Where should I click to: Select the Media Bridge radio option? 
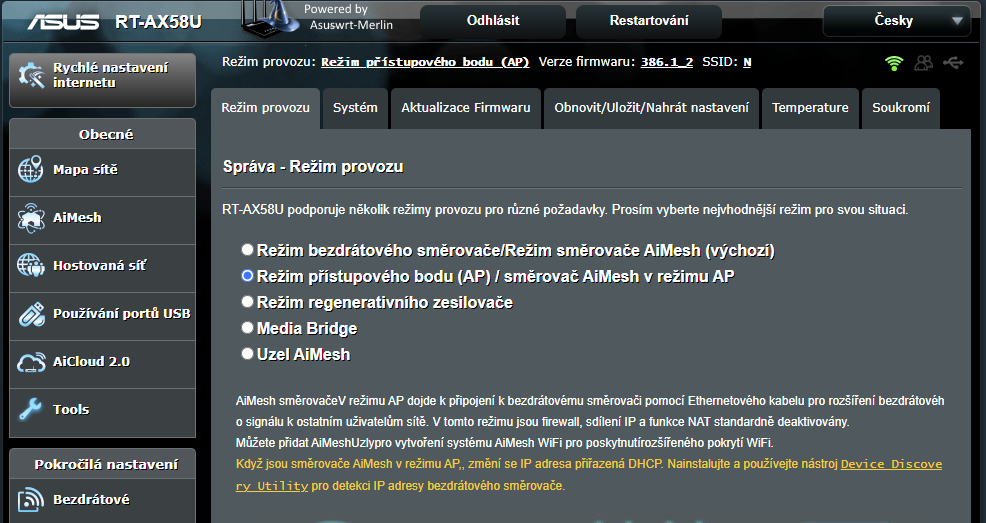click(248, 328)
